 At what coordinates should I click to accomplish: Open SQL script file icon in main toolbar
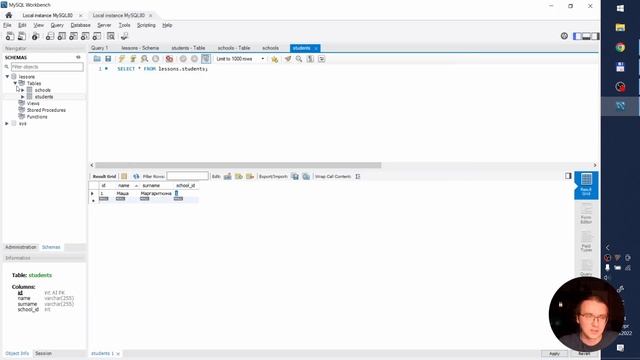coord(22,36)
